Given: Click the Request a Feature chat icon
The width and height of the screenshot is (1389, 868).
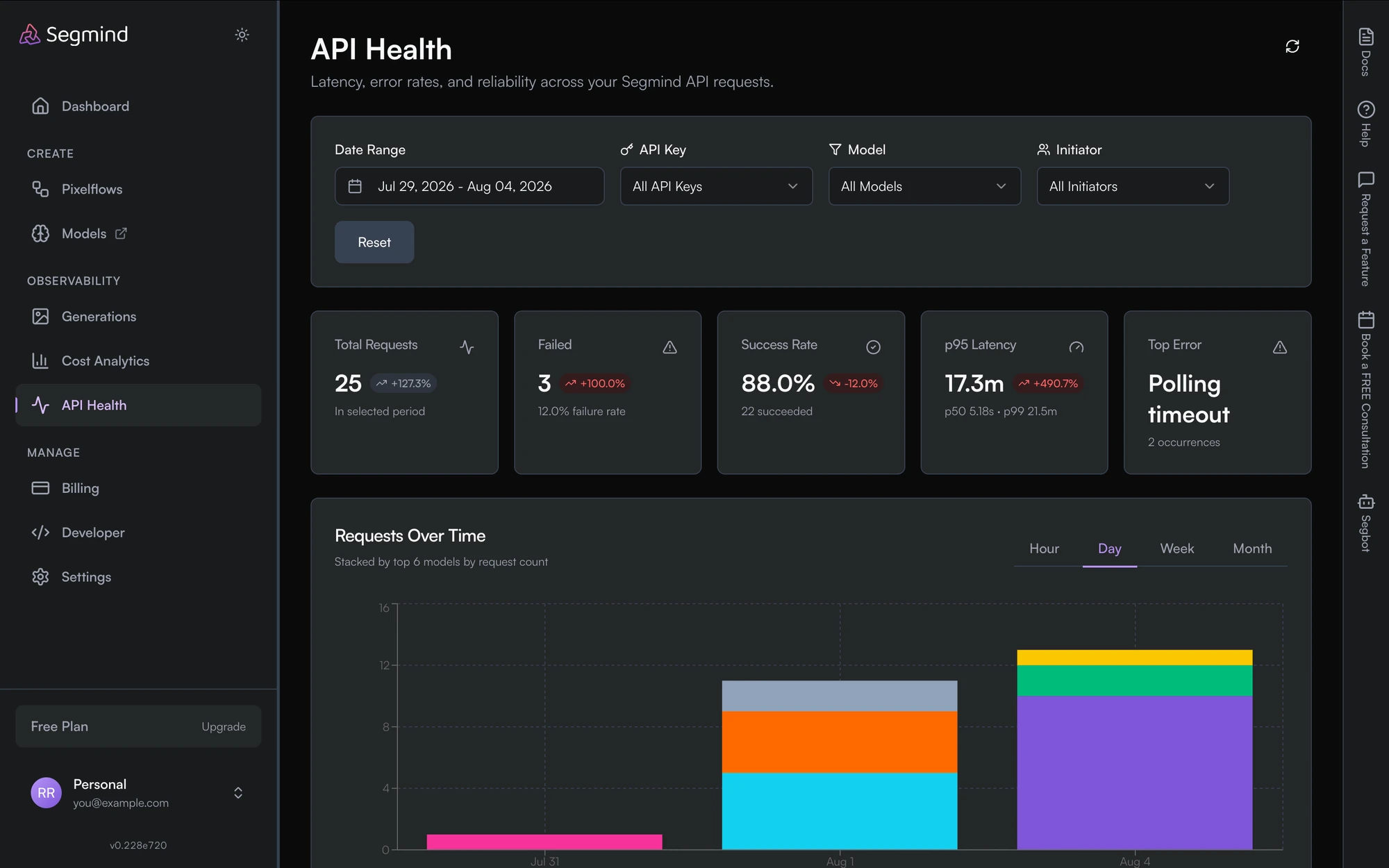Looking at the screenshot, I should coord(1365,180).
